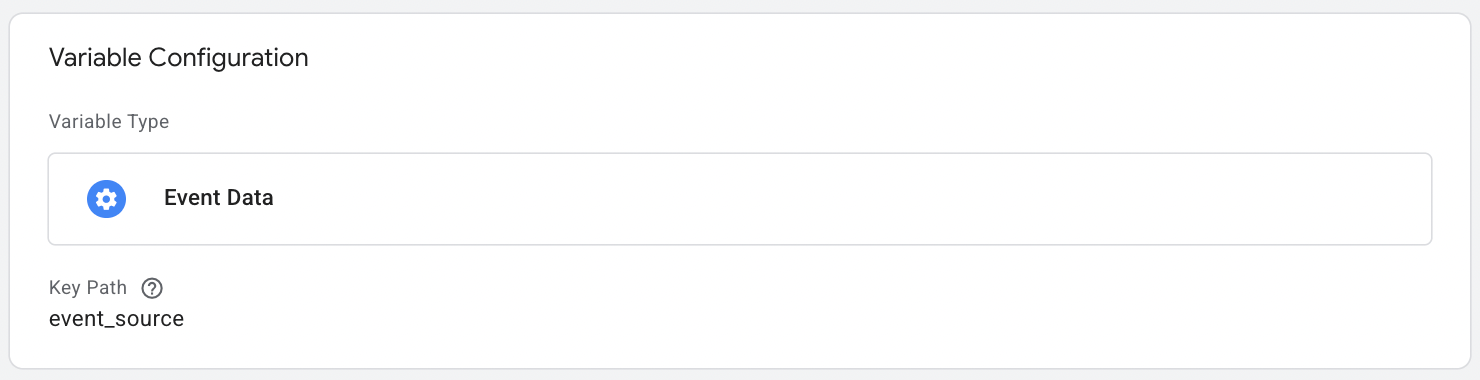Edit the Key Path field showing event_source

pyautogui.click(x=116, y=320)
